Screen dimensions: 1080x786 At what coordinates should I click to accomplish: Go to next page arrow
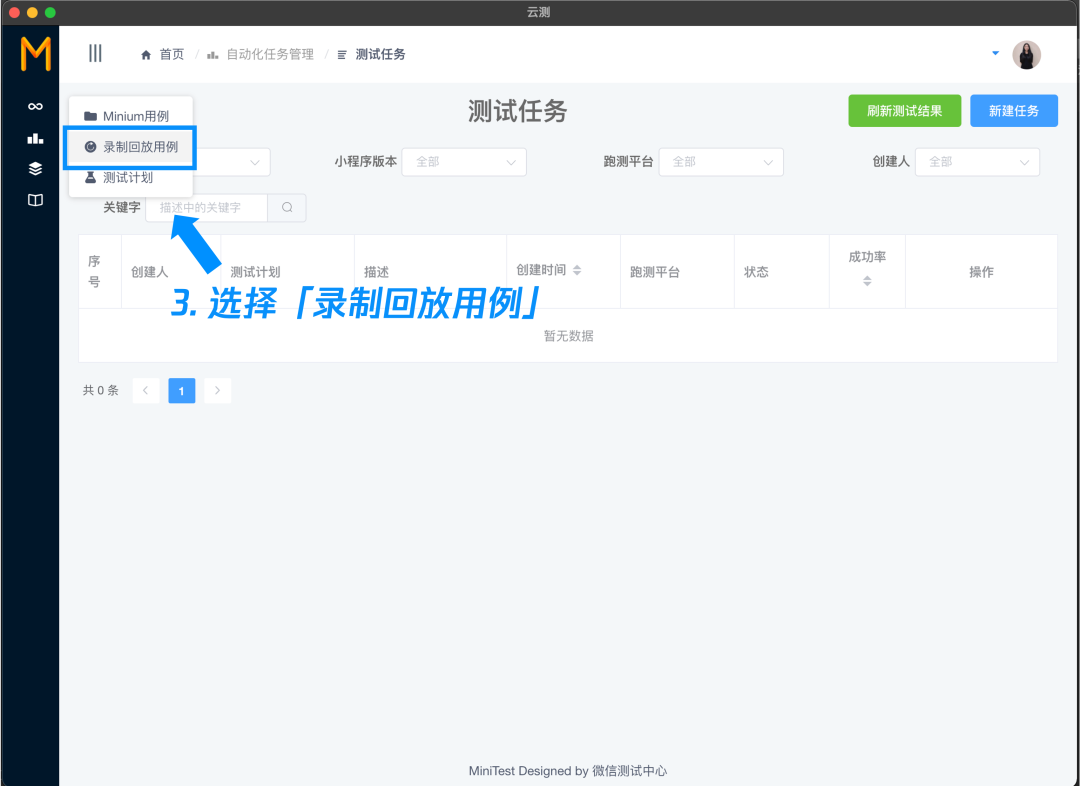click(x=218, y=391)
